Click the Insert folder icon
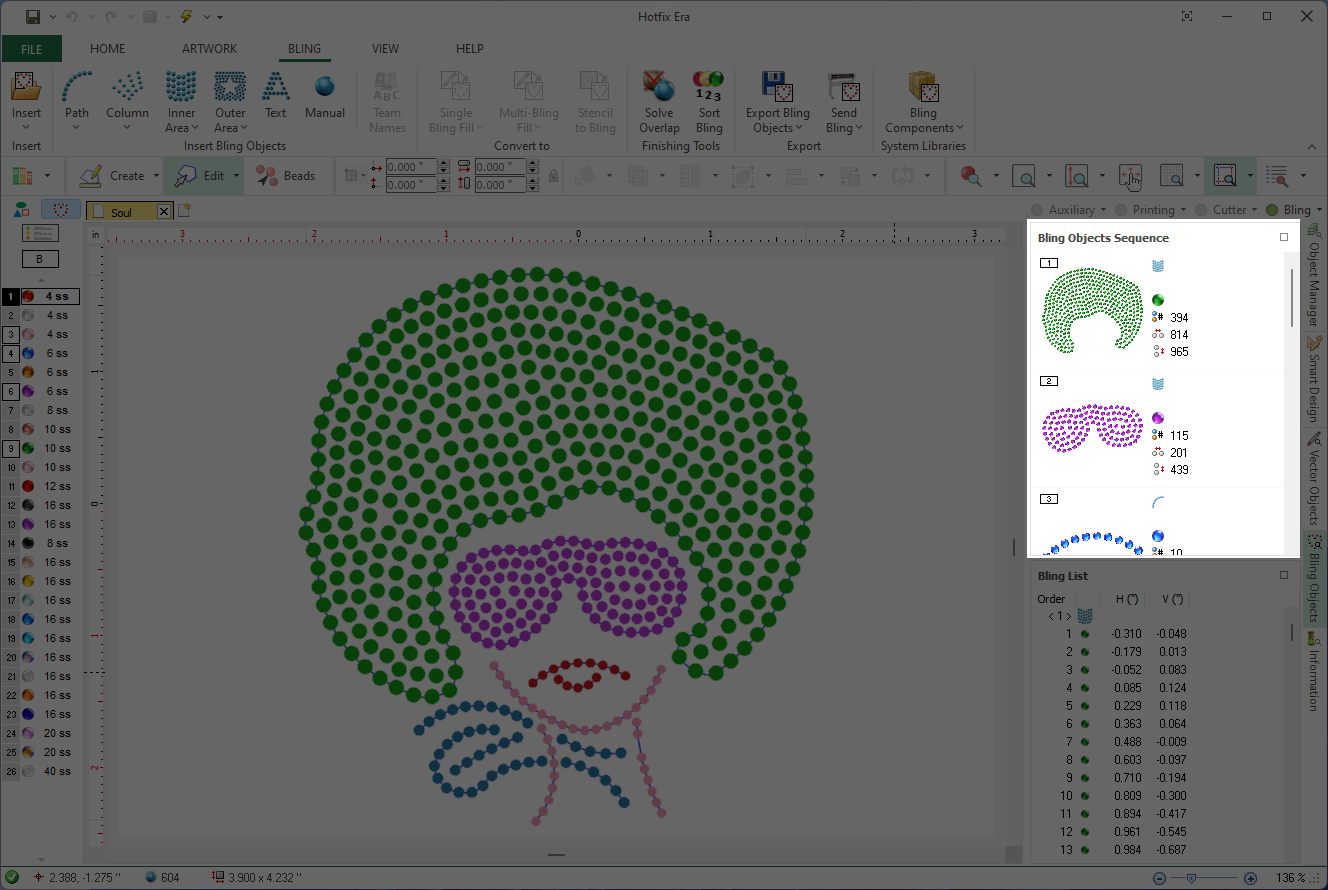Screen dimensions: 1328x890 tap(26, 87)
